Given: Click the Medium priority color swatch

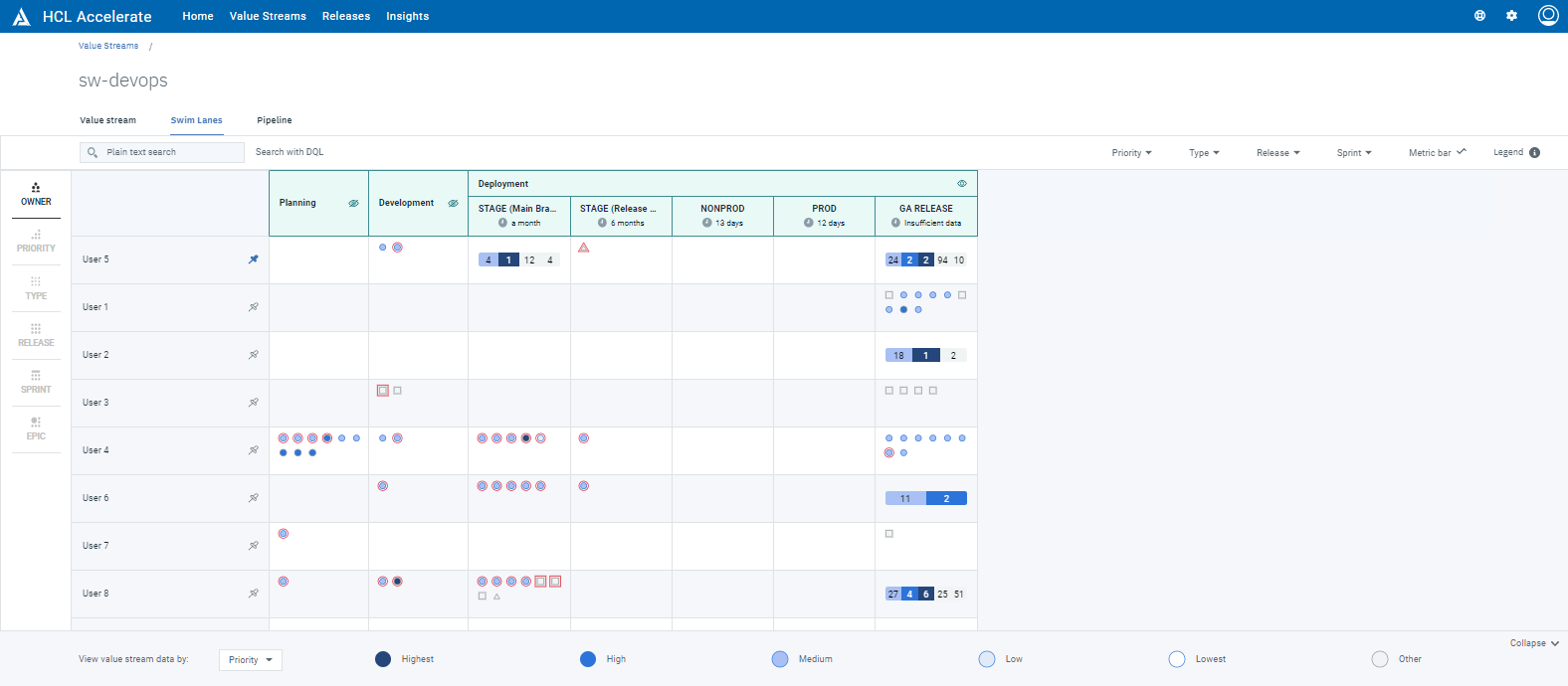Looking at the screenshot, I should (x=780, y=659).
